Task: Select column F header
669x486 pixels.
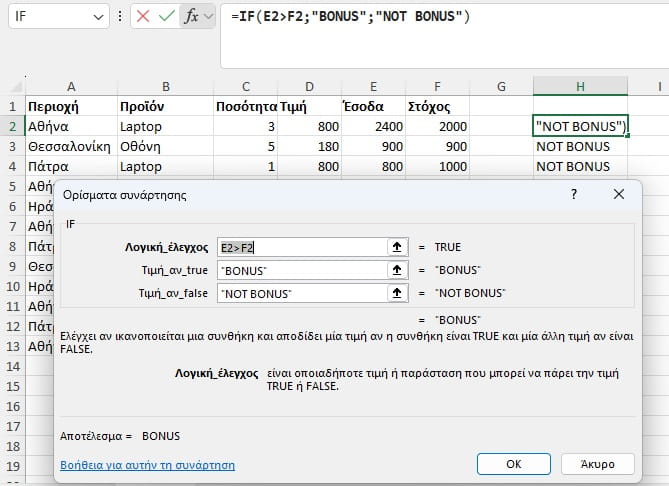Action: click(437, 87)
